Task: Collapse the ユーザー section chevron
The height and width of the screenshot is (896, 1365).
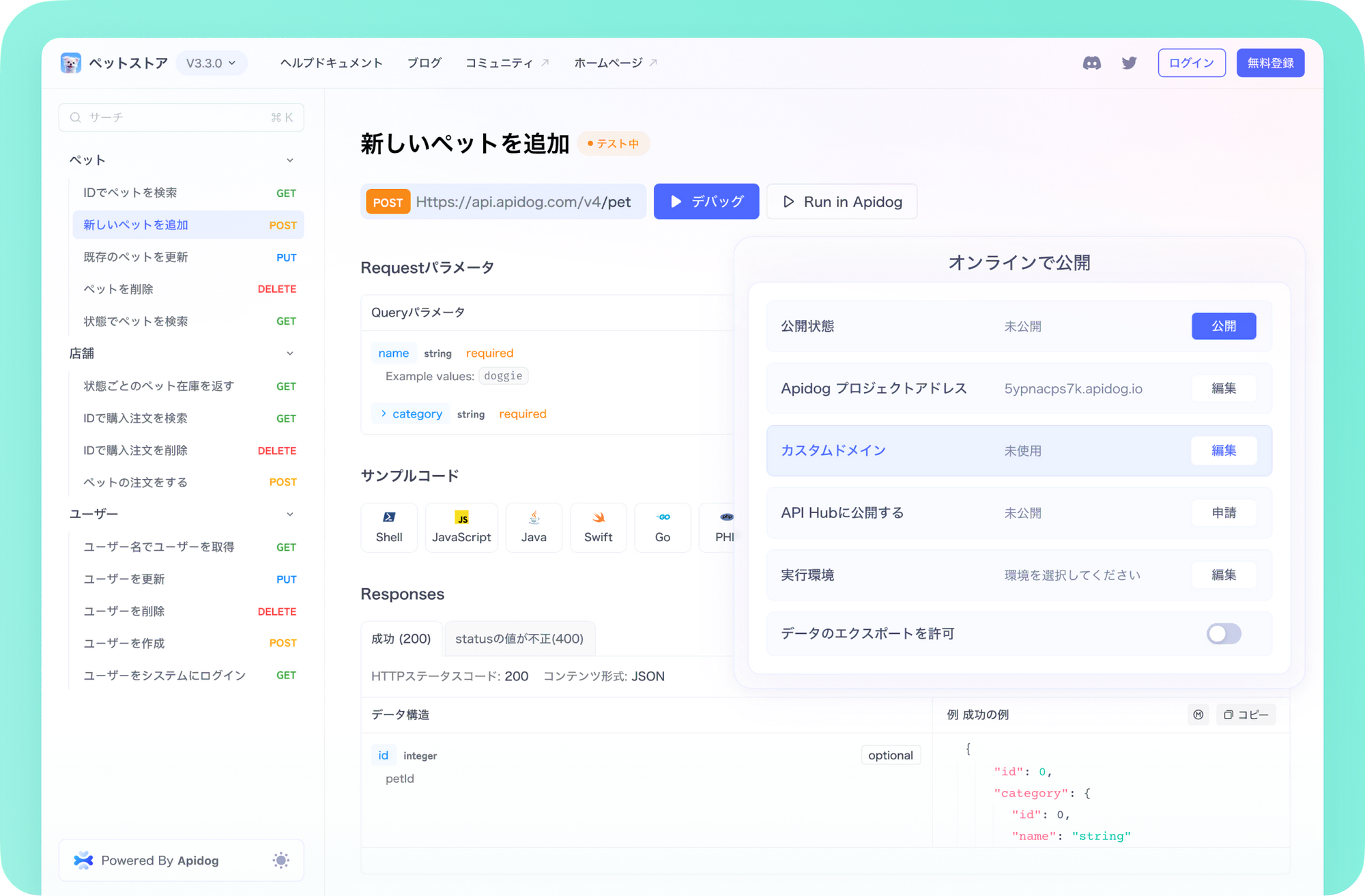Action: coord(290,515)
